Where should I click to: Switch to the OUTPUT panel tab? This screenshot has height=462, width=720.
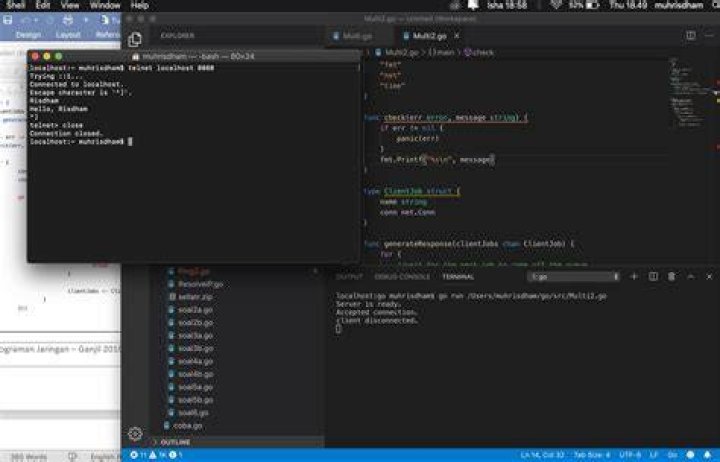coord(349,277)
